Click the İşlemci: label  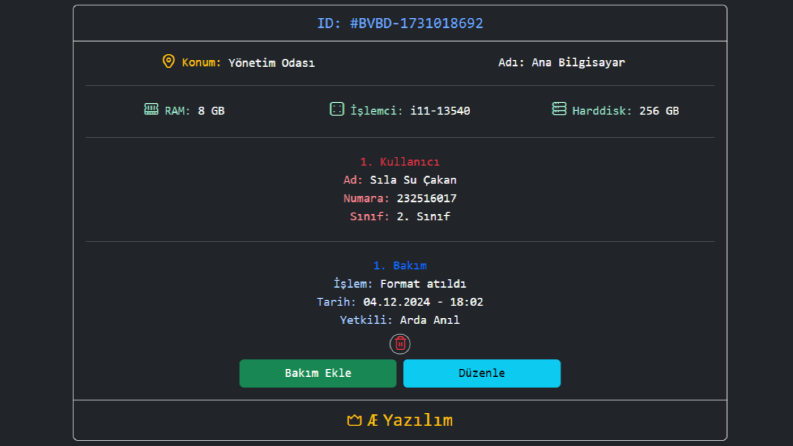(x=377, y=111)
